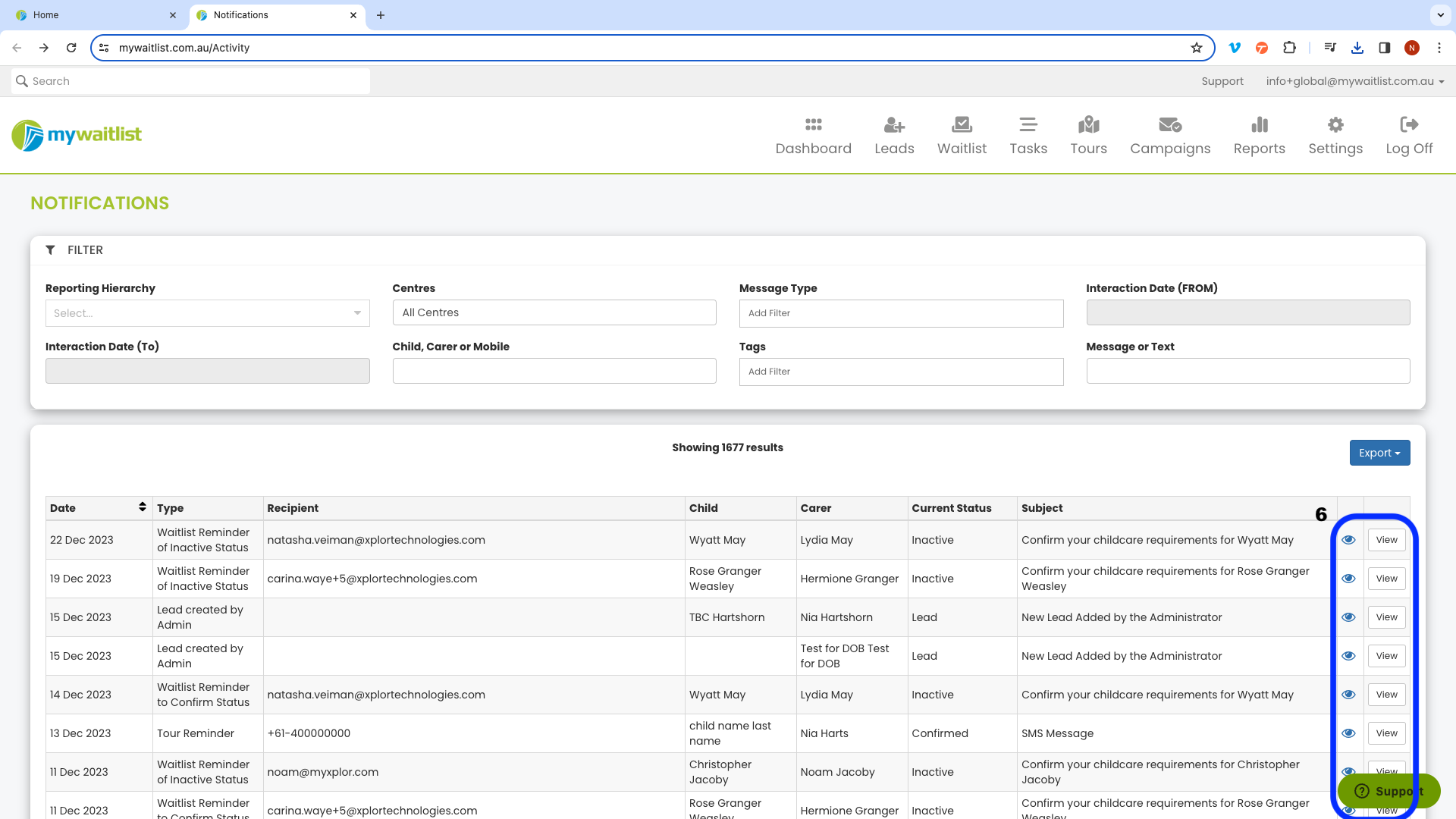Navigate to Tours

[x=1088, y=136]
